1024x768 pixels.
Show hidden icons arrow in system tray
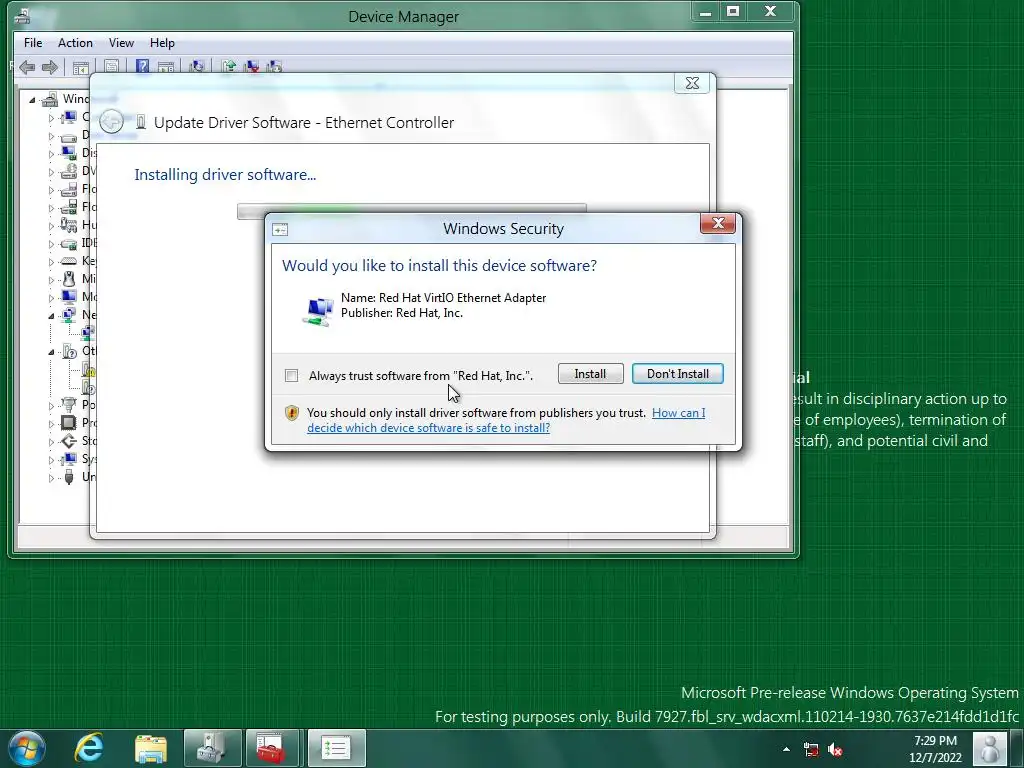[x=786, y=749]
